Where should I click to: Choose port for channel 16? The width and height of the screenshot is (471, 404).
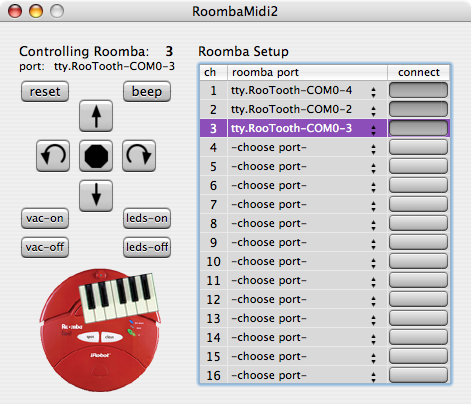[307, 375]
